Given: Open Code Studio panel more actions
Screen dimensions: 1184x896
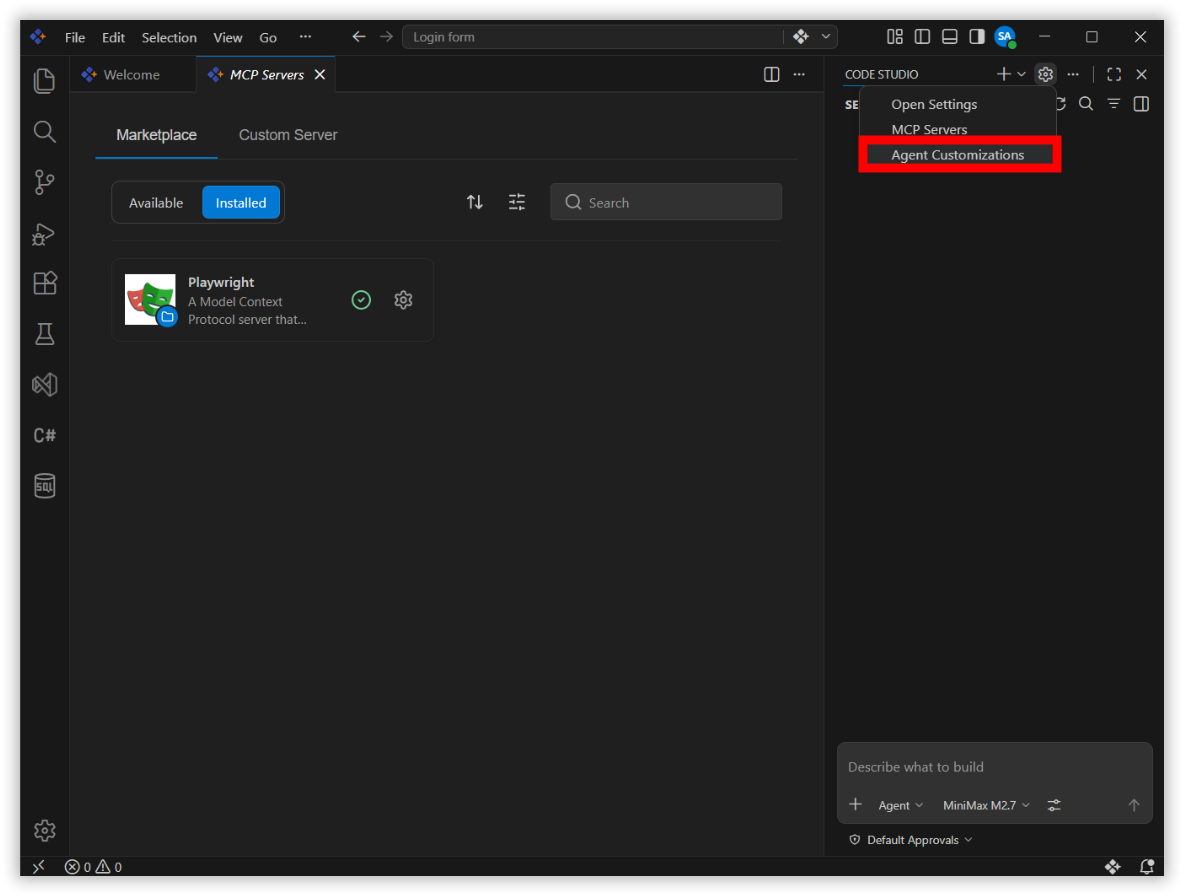Looking at the screenshot, I should [x=1072, y=74].
